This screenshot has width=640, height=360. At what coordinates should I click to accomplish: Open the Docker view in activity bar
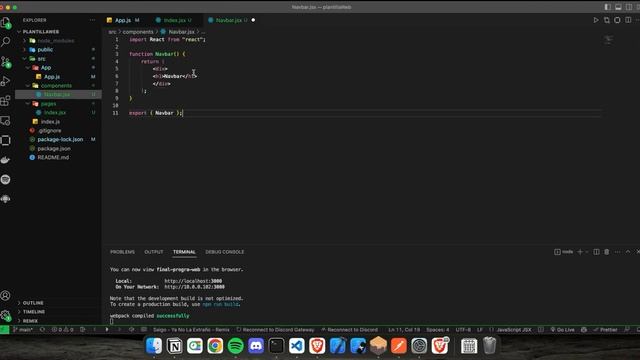click(x=6, y=160)
